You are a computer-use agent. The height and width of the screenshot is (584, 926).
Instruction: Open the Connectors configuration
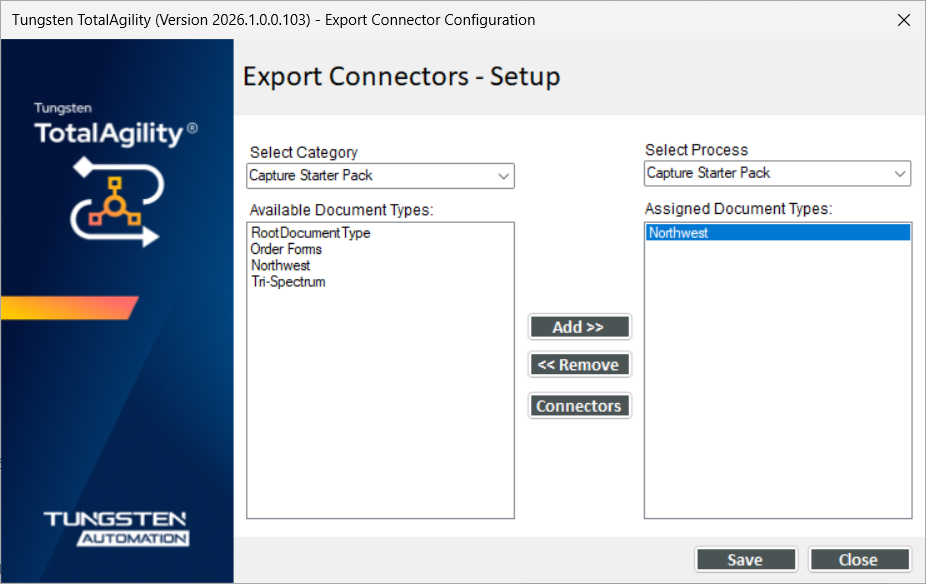(579, 405)
